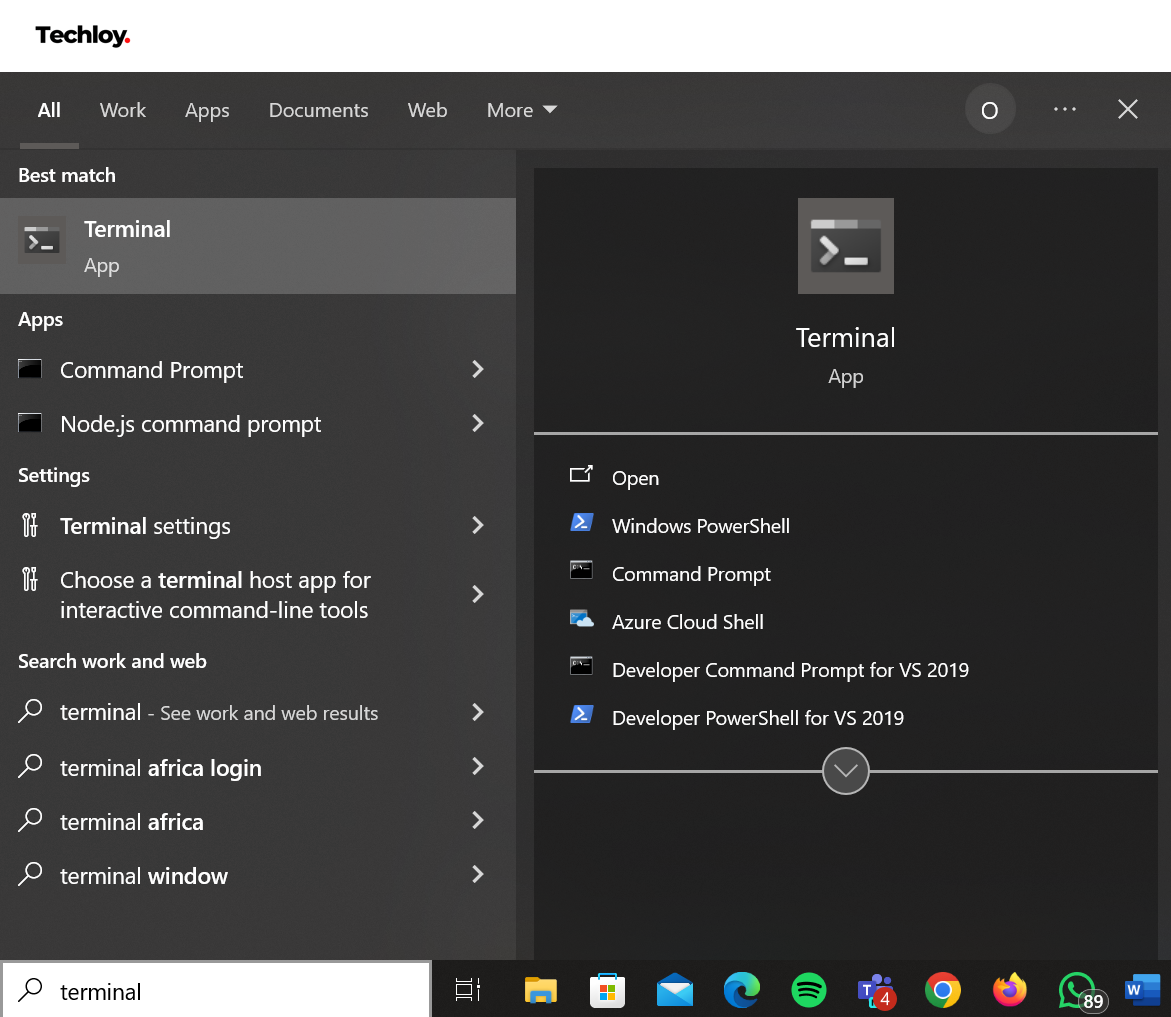Click the search box containing terminal
Viewport: 1171px width, 1017px height.
point(217,990)
